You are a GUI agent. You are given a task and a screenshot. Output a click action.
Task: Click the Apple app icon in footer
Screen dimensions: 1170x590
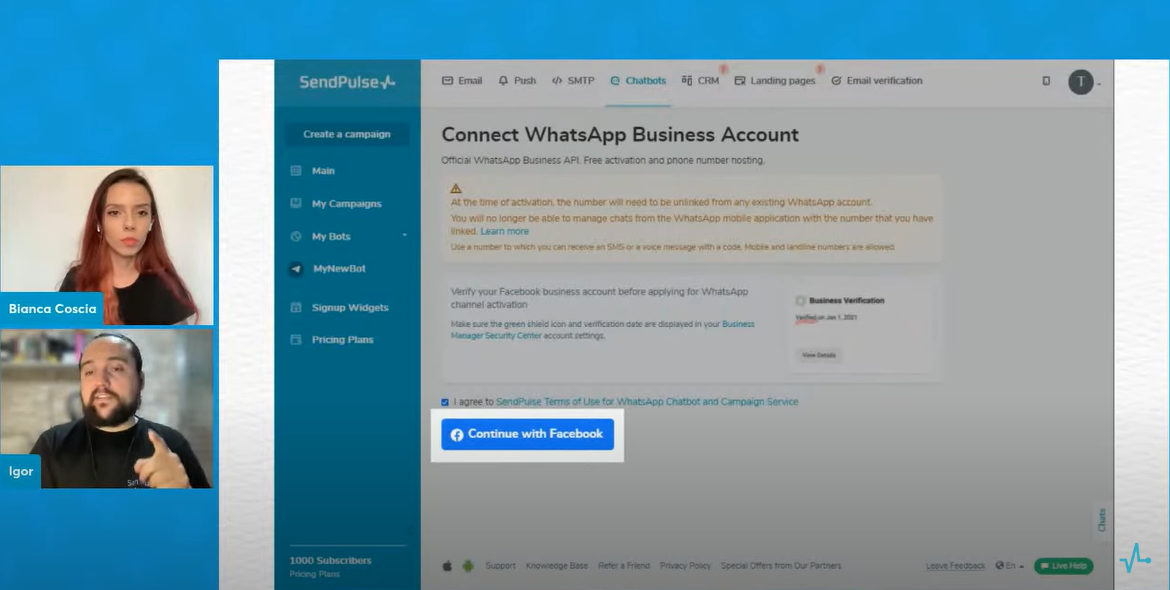point(448,566)
